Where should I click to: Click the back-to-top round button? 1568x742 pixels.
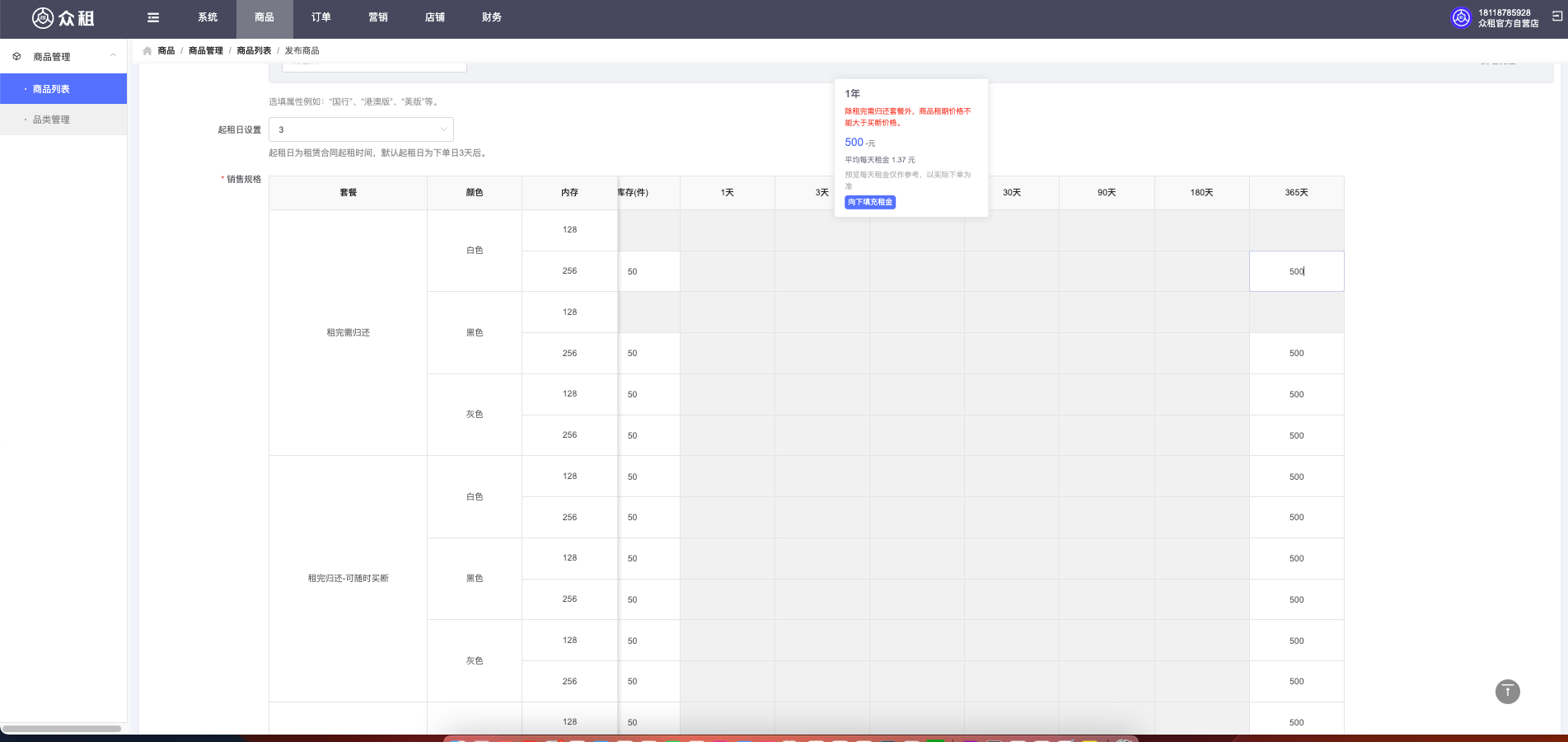point(1507,691)
